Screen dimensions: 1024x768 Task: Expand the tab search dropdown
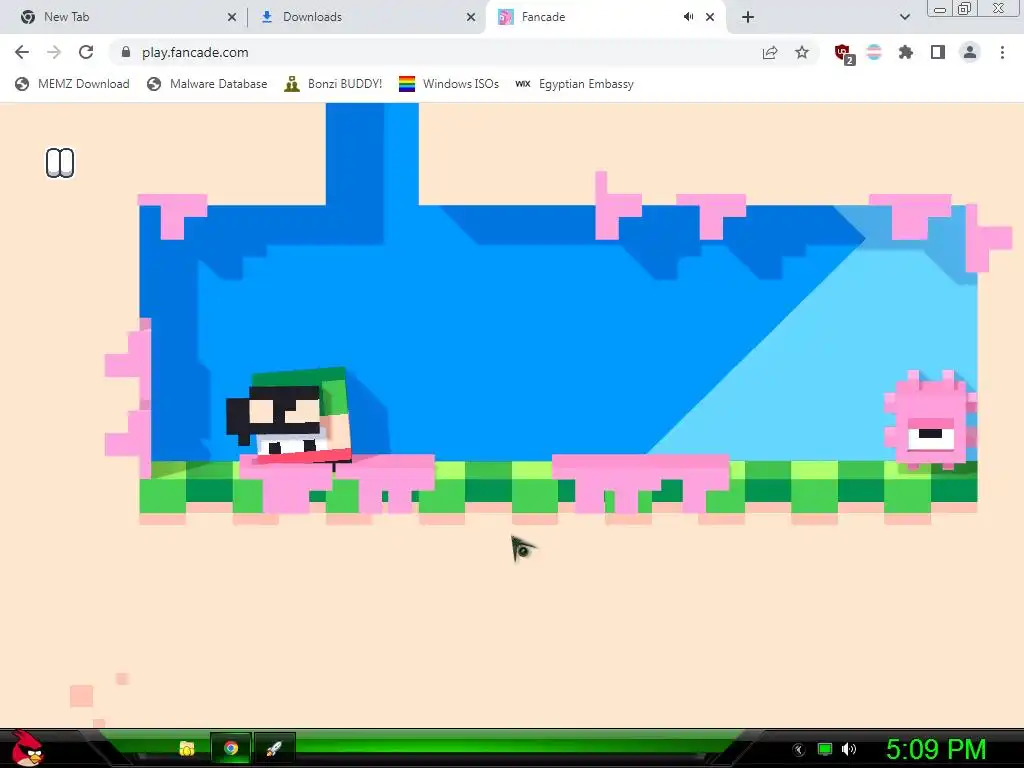tap(905, 18)
